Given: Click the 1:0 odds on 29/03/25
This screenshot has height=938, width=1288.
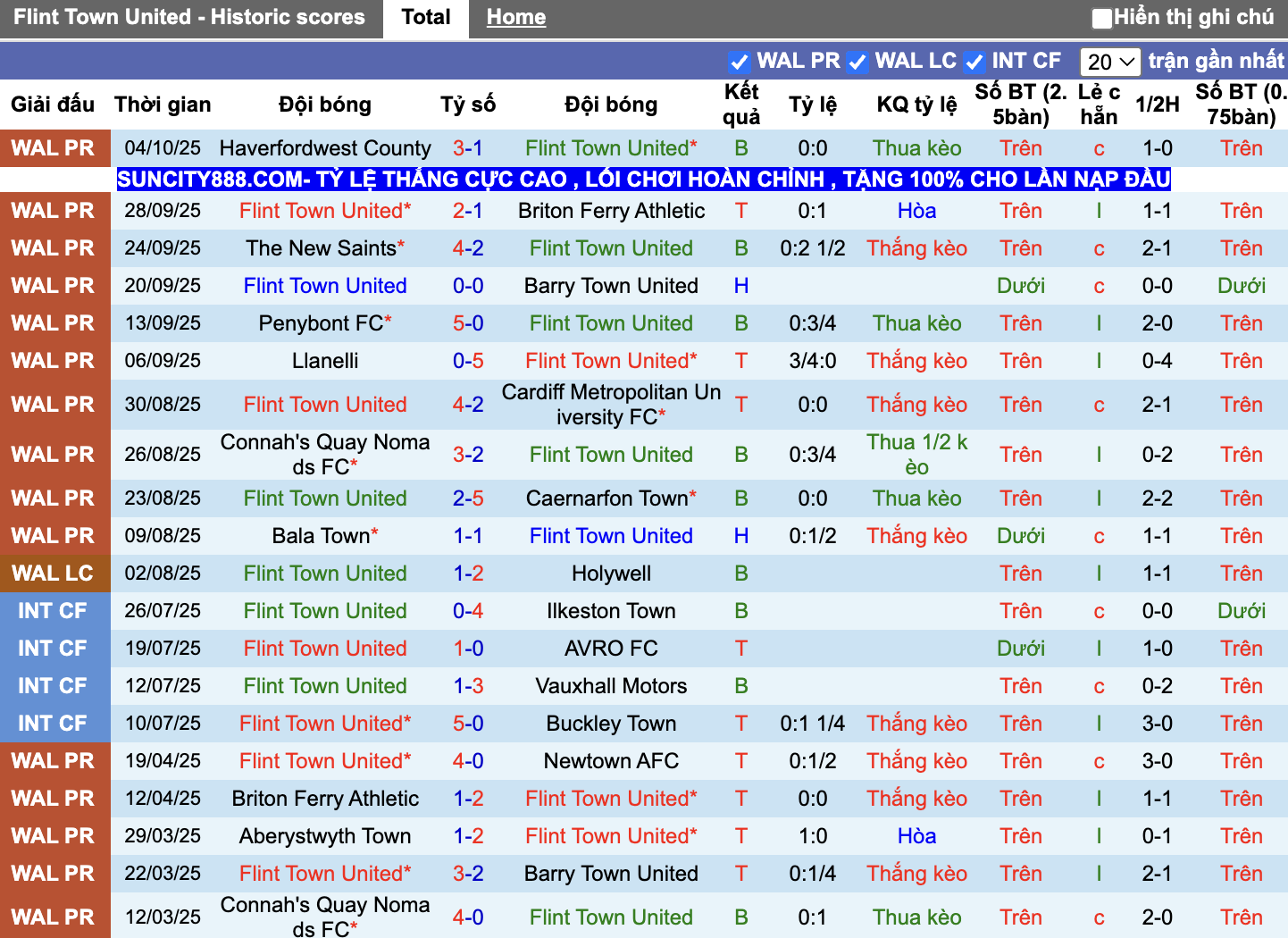Looking at the screenshot, I should click(x=813, y=836).
